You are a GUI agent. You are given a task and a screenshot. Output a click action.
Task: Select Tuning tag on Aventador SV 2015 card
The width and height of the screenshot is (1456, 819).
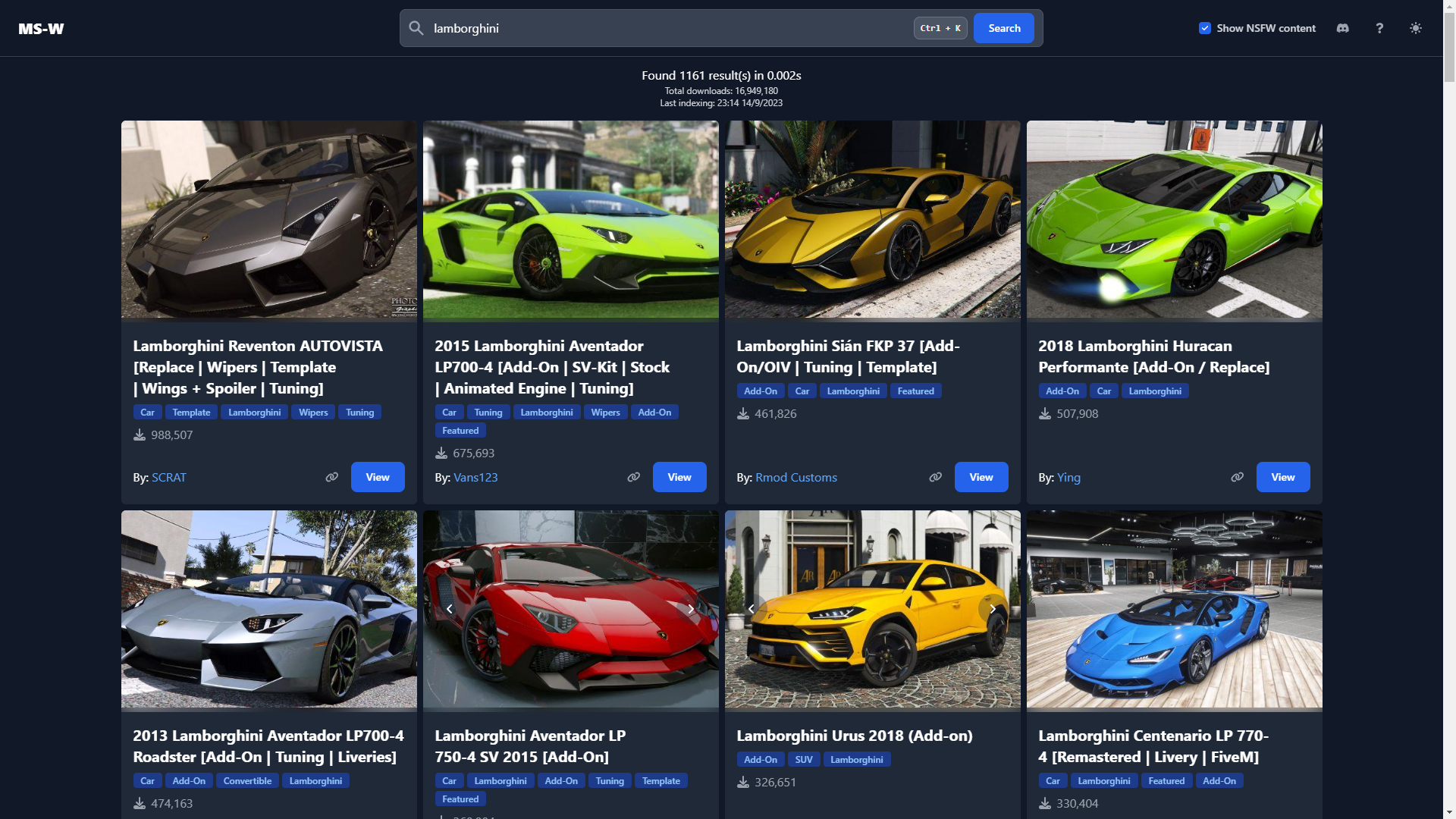[x=610, y=781]
